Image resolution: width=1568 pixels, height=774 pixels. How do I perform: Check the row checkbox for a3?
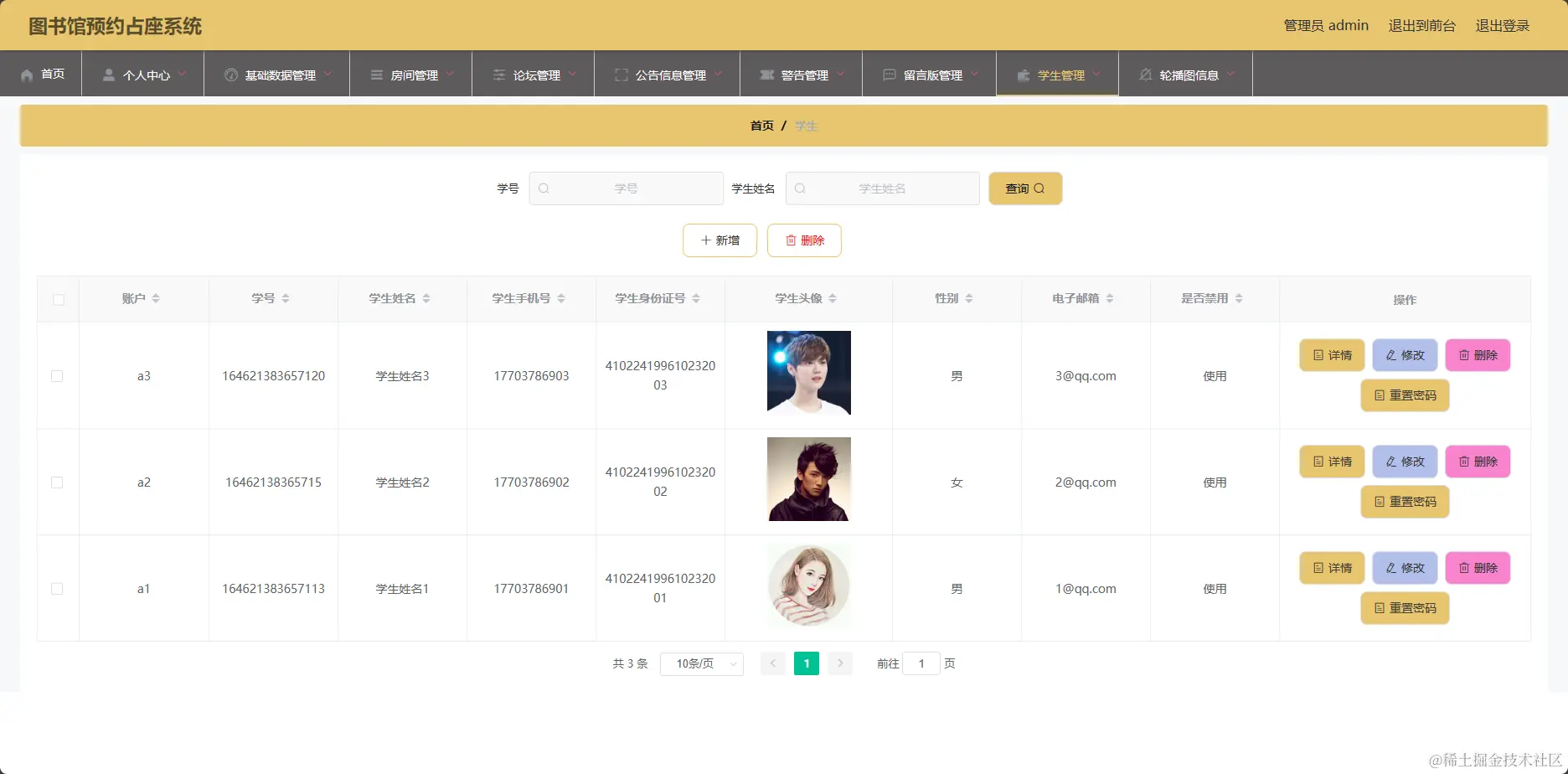(57, 376)
